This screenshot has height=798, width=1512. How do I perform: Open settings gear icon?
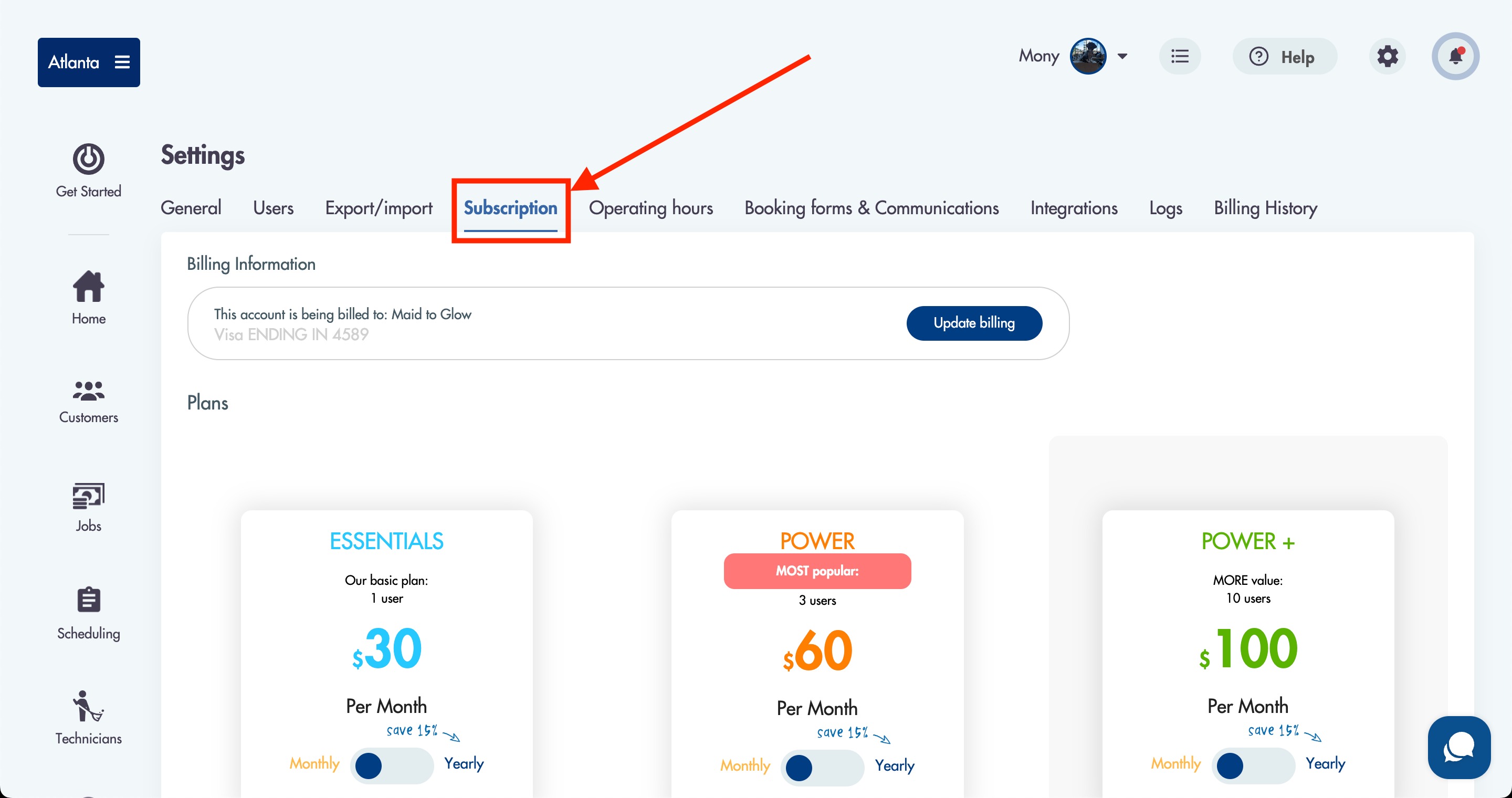[1388, 56]
